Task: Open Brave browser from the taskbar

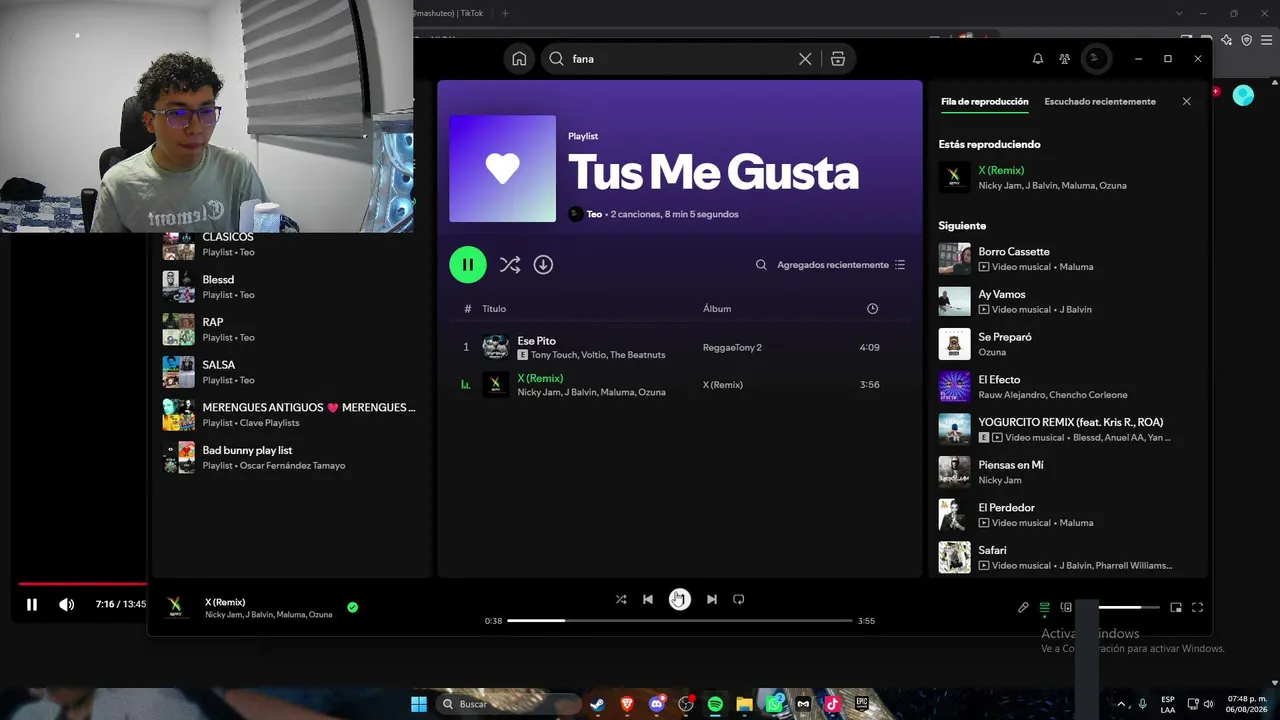Action: [x=627, y=704]
